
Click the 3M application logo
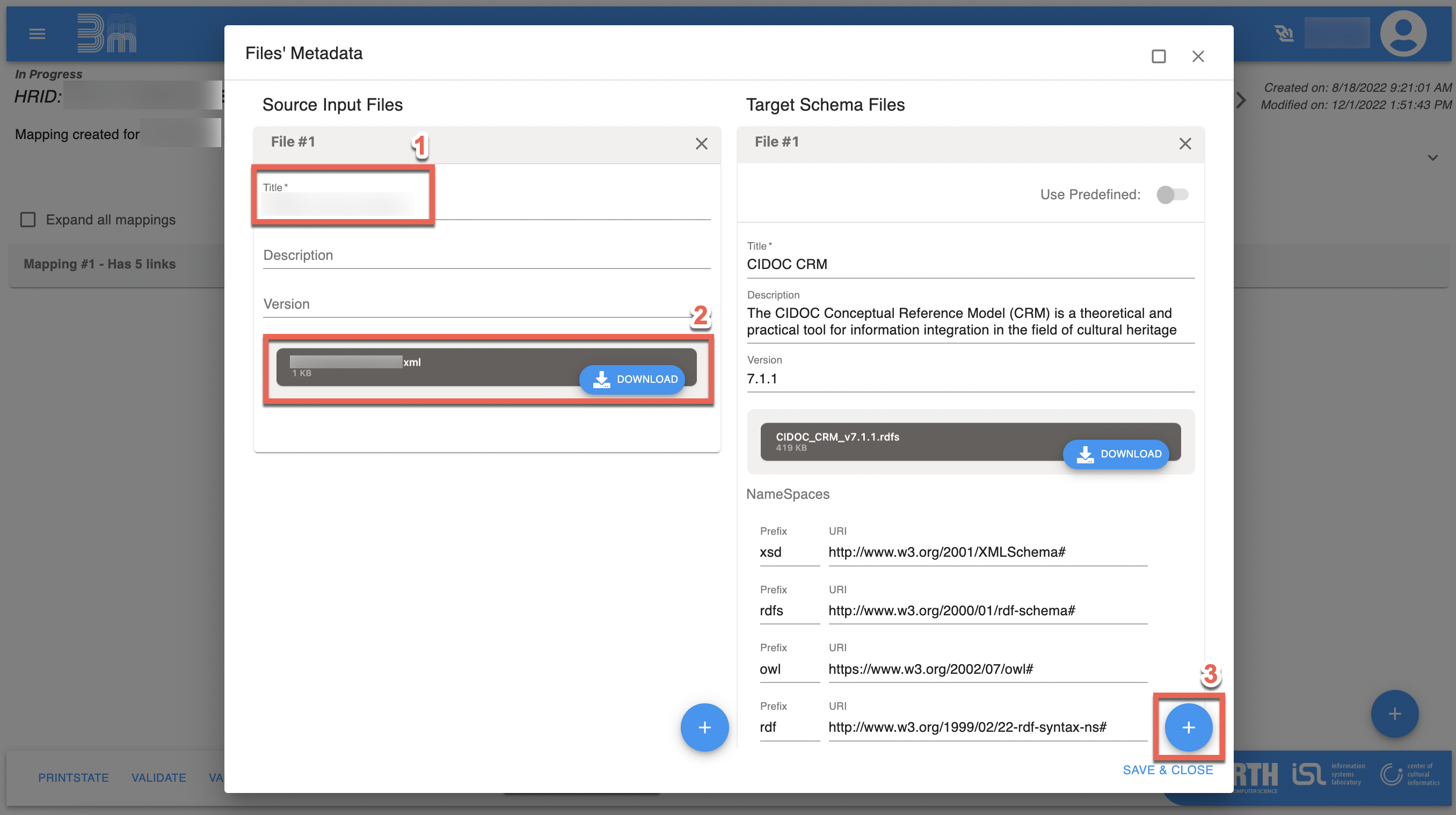107,33
